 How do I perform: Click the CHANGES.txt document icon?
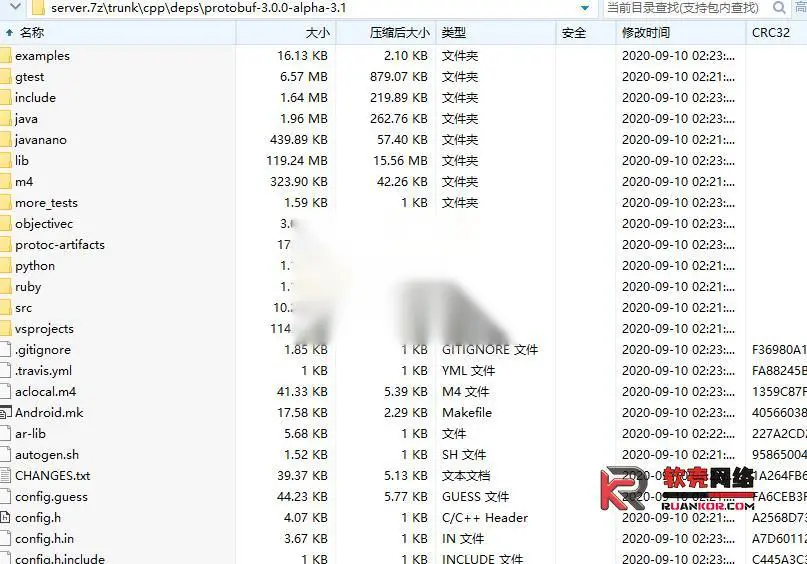[x=5, y=476]
